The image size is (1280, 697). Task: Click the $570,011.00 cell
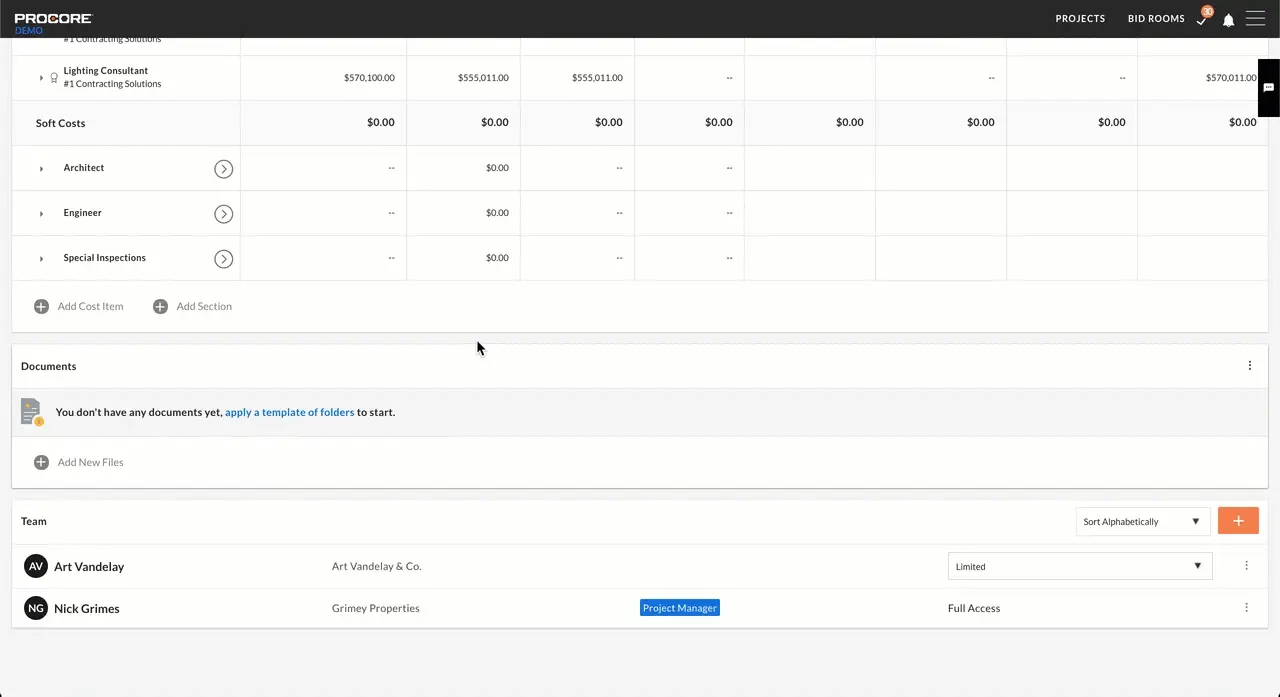1231,78
